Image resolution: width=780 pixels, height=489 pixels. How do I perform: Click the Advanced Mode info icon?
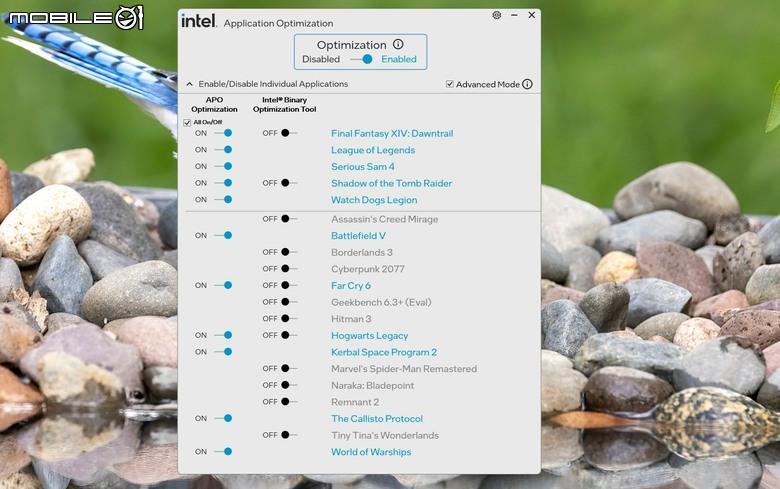[x=527, y=84]
